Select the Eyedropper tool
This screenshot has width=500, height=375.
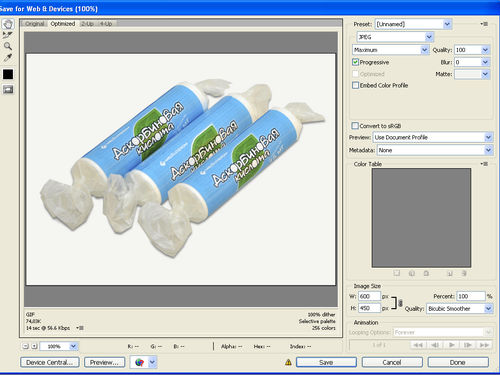tap(8, 57)
